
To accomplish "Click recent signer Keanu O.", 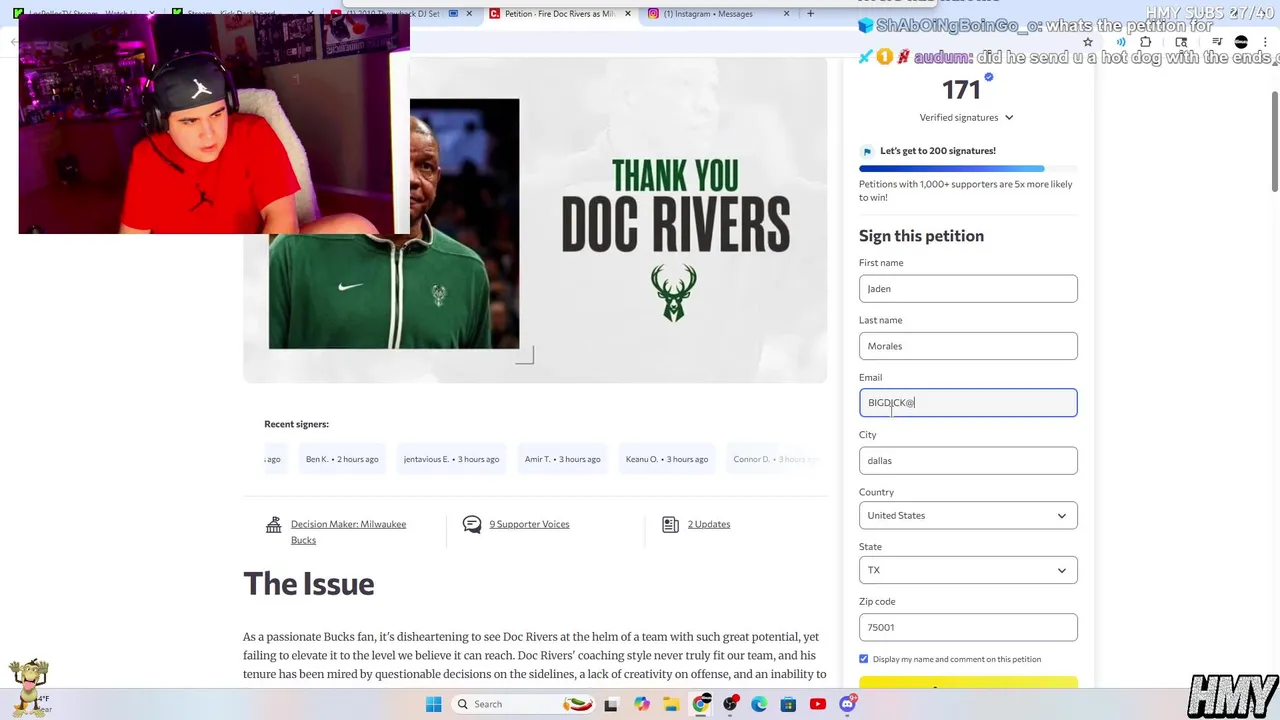I will (x=666, y=459).
